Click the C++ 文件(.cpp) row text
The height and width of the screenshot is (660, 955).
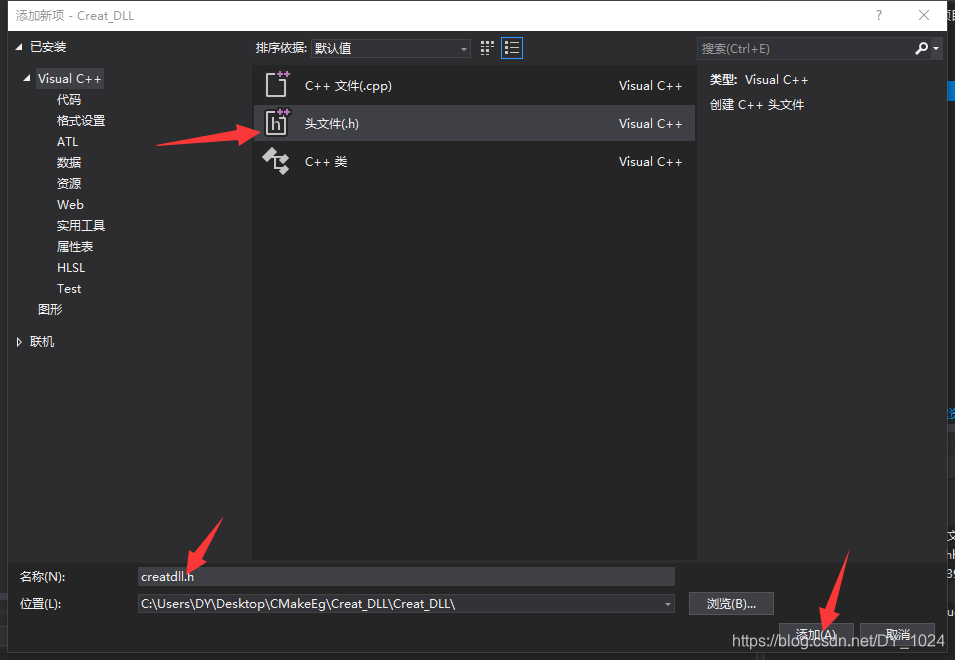pyautogui.click(x=348, y=86)
